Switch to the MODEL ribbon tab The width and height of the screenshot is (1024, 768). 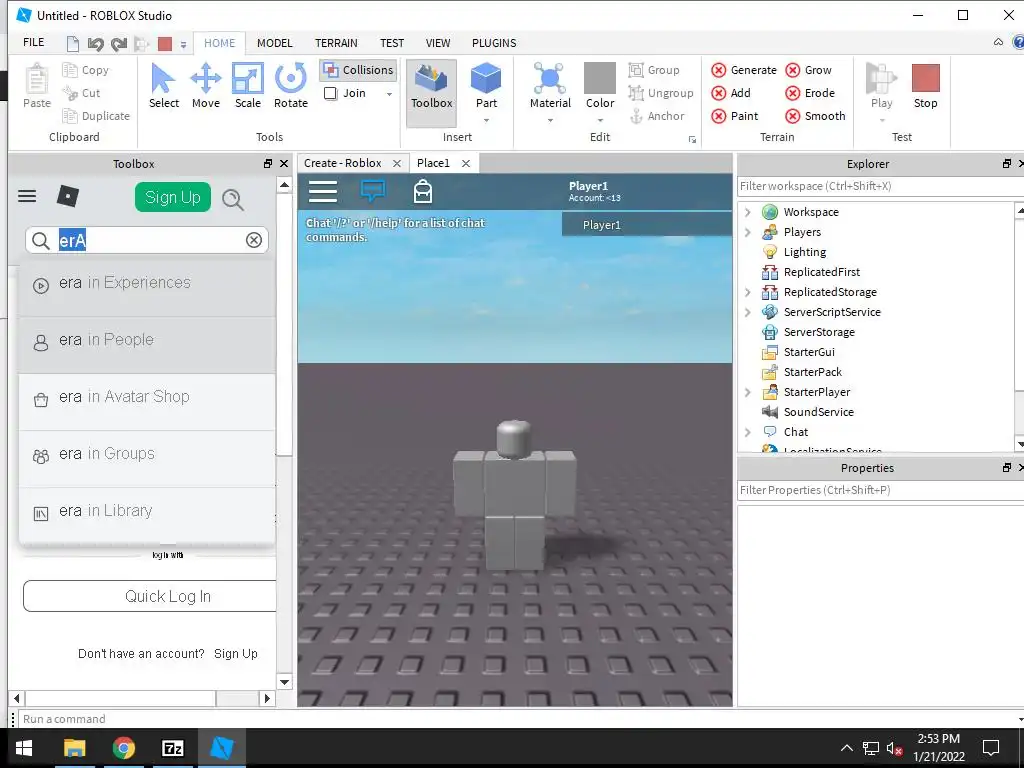(x=274, y=43)
